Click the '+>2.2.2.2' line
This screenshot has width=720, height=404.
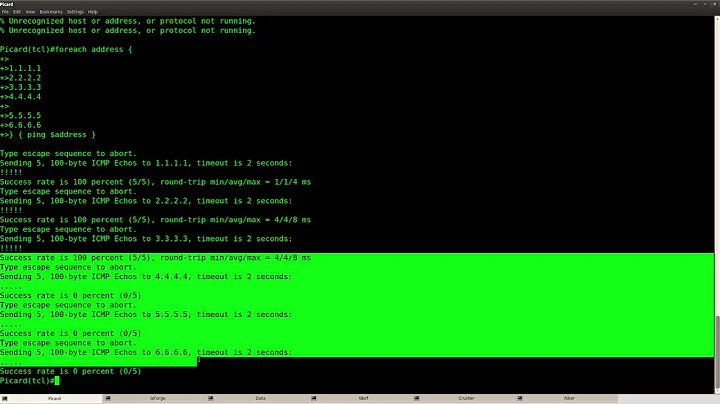(x=21, y=78)
